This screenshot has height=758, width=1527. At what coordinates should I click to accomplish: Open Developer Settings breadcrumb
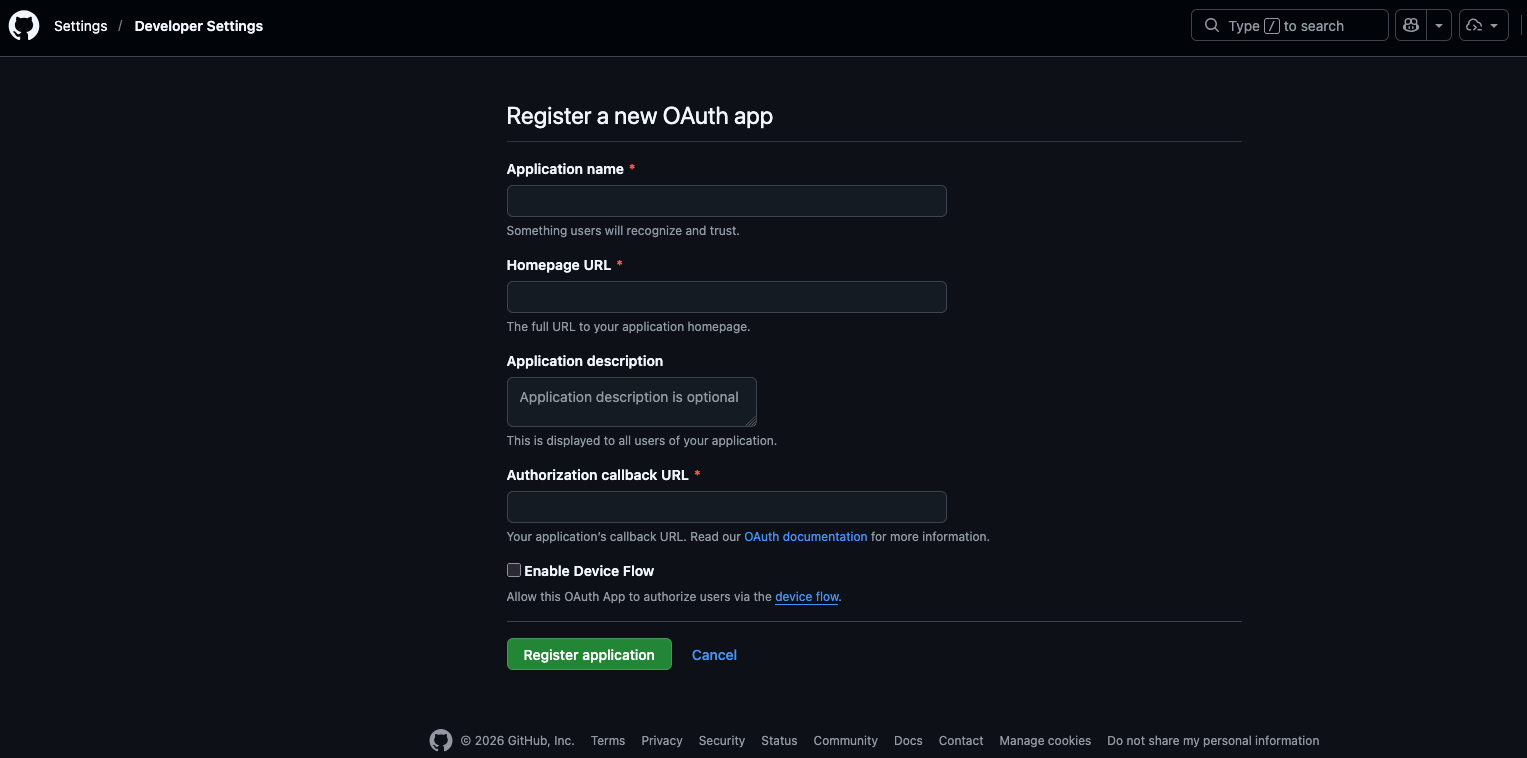point(199,26)
